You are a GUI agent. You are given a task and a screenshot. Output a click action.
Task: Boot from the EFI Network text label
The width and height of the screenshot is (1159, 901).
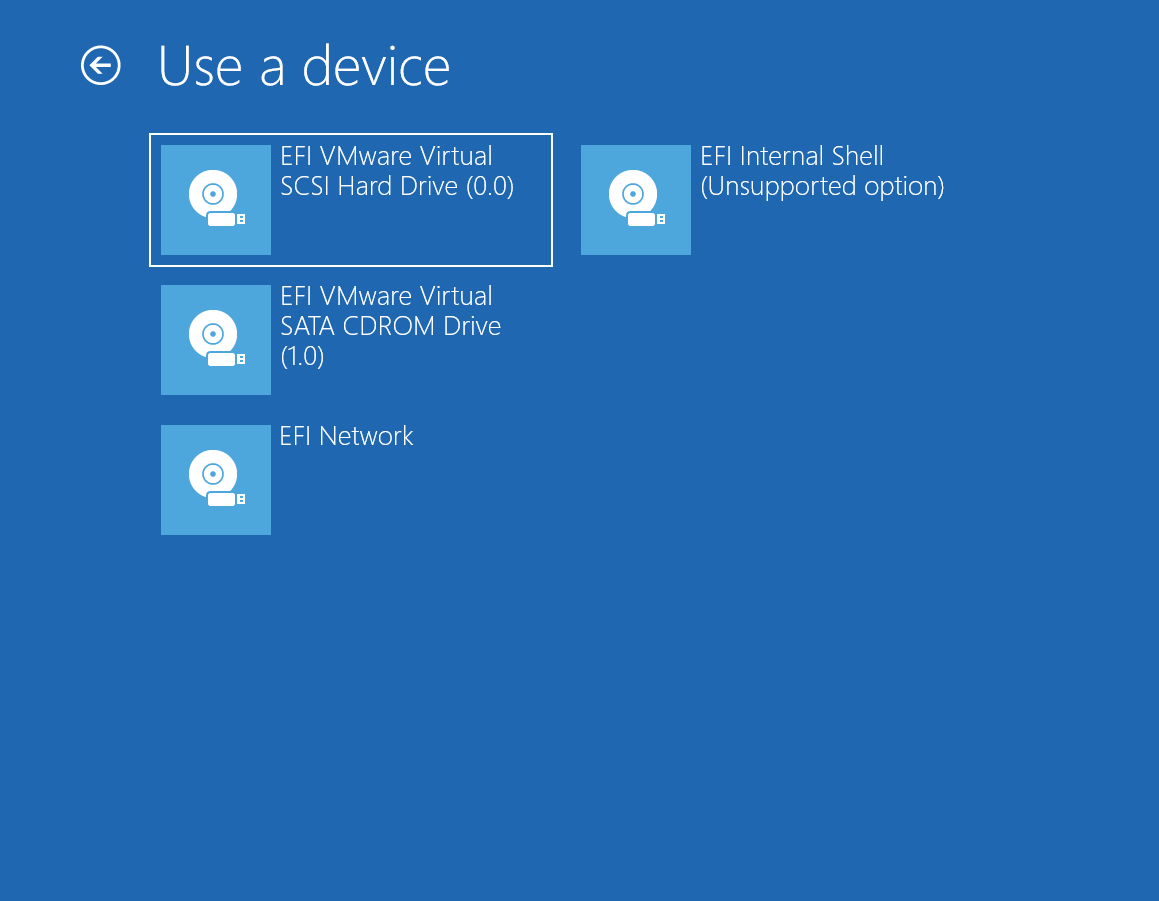[346, 436]
